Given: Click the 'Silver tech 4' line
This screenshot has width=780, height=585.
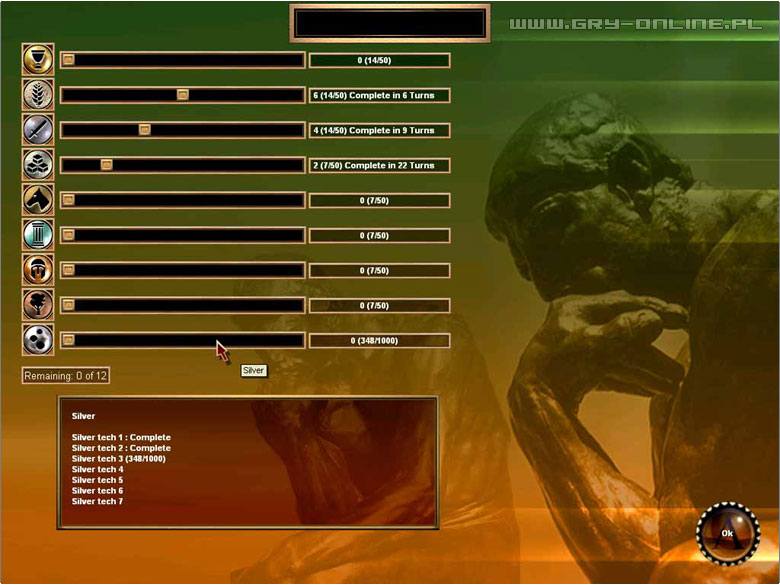Looking at the screenshot, I should (x=98, y=469).
